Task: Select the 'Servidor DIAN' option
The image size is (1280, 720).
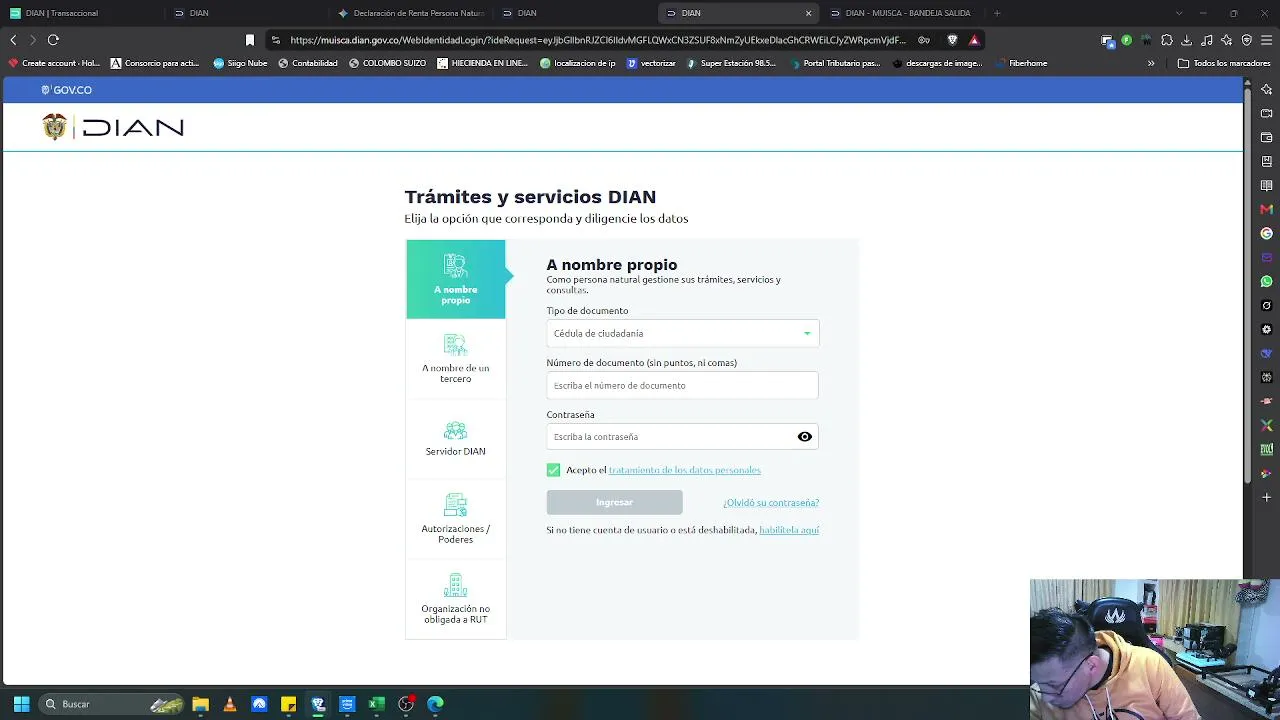Action: pyautogui.click(x=455, y=439)
